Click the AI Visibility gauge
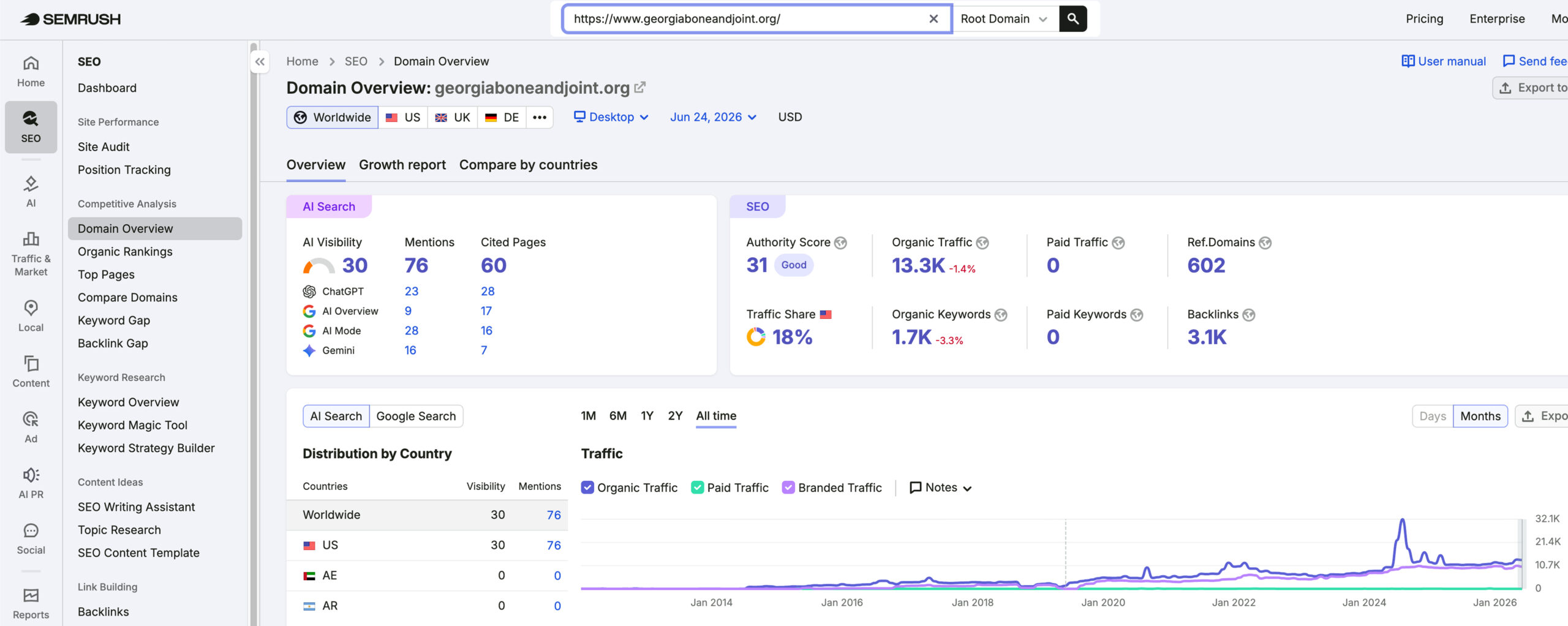The image size is (1568, 626). (x=318, y=266)
